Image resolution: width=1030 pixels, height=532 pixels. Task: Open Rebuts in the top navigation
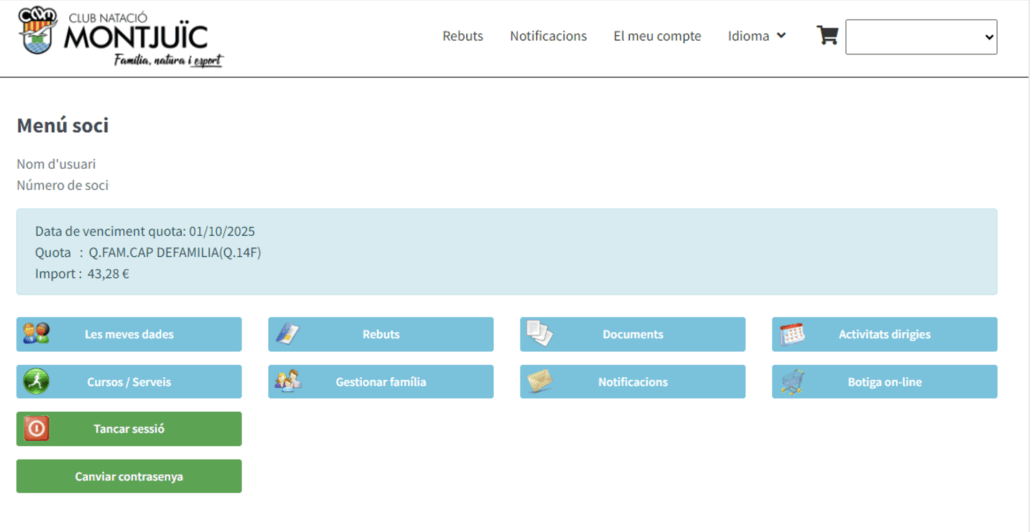point(462,36)
